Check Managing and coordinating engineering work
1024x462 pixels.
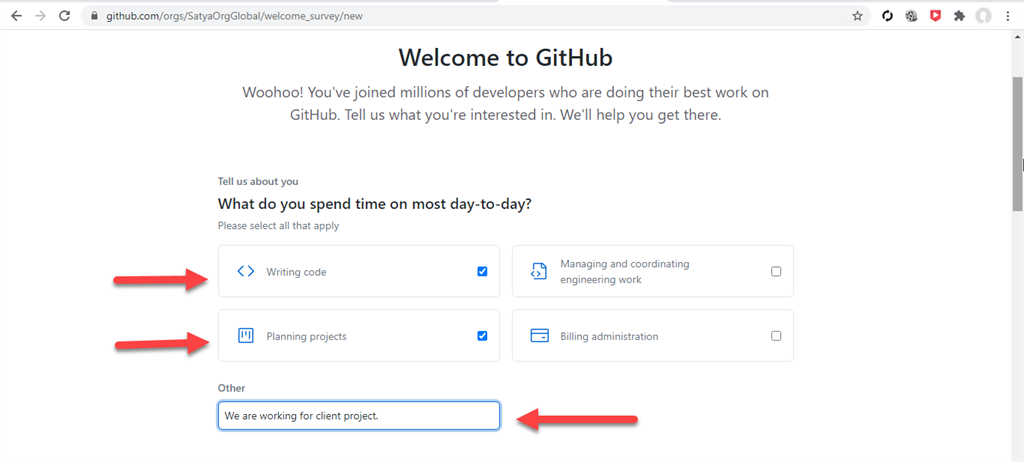coord(776,271)
